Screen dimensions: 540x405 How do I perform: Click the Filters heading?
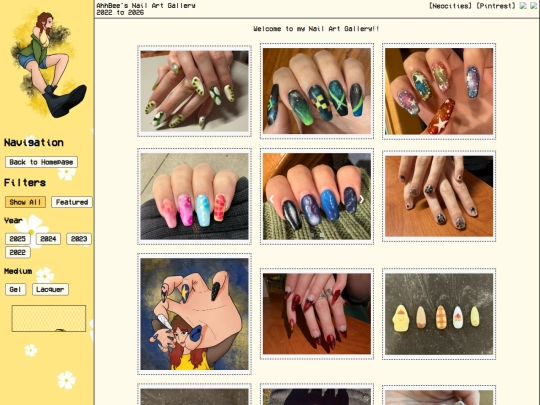click(25, 183)
